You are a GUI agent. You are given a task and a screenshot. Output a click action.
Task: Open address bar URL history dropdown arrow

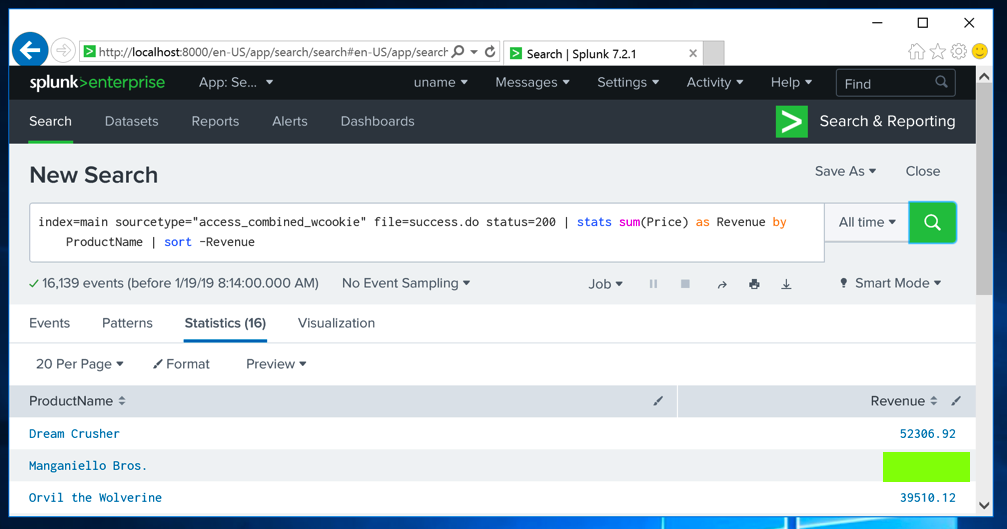click(x=474, y=51)
